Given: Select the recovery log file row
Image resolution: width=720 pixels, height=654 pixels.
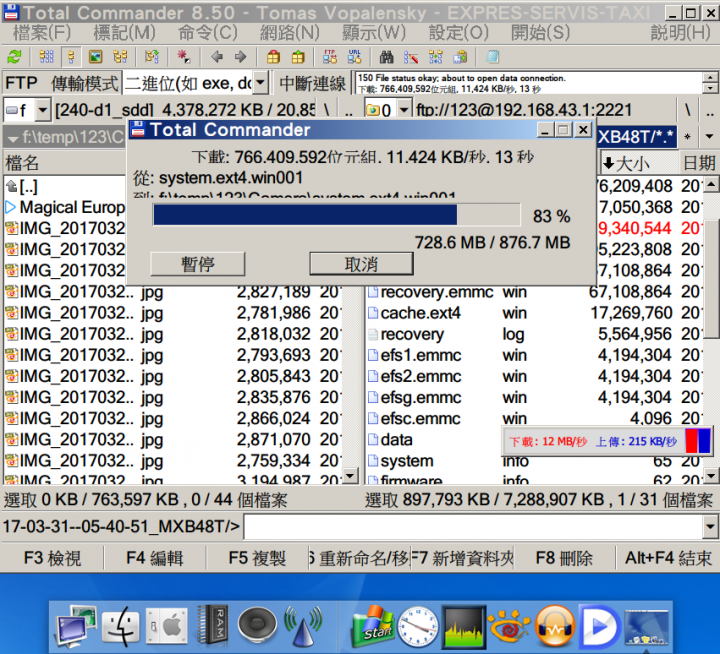Looking at the screenshot, I should [534, 334].
